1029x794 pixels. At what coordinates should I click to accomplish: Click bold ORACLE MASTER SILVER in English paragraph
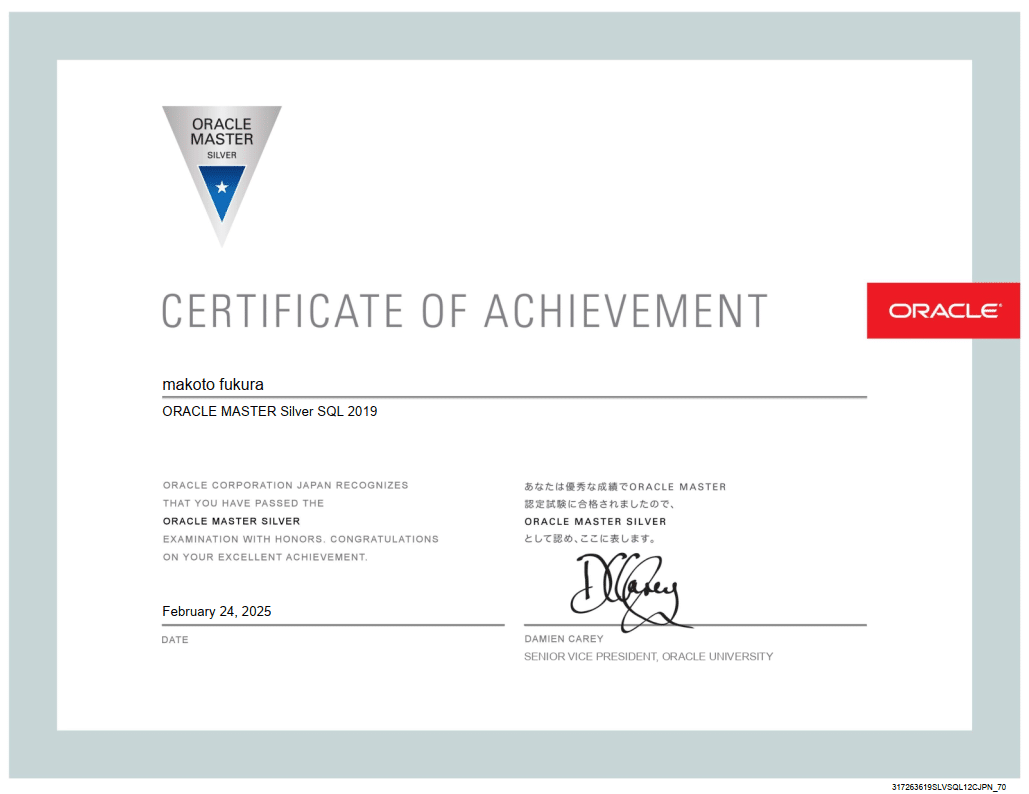point(232,521)
